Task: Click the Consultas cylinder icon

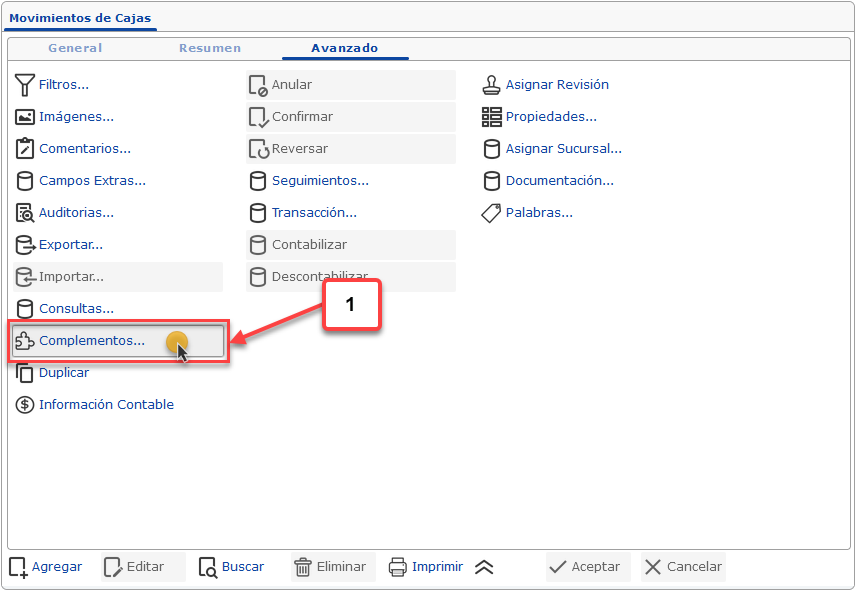Action: coord(25,309)
